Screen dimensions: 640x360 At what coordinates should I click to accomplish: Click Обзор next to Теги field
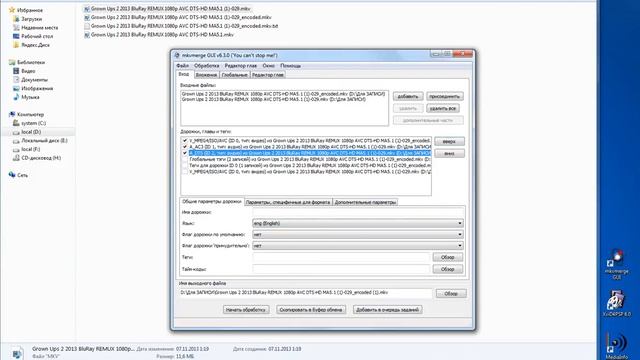[x=448, y=257]
